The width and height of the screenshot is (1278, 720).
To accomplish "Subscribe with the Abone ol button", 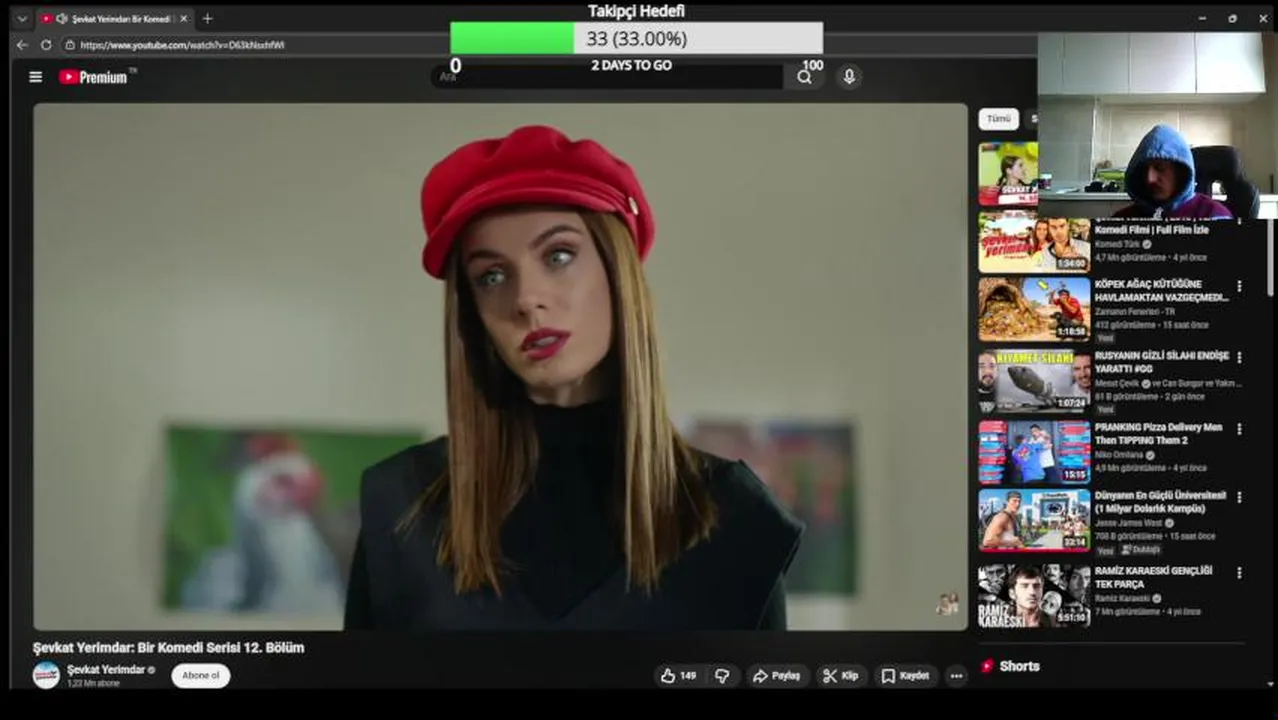I will click(201, 675).
